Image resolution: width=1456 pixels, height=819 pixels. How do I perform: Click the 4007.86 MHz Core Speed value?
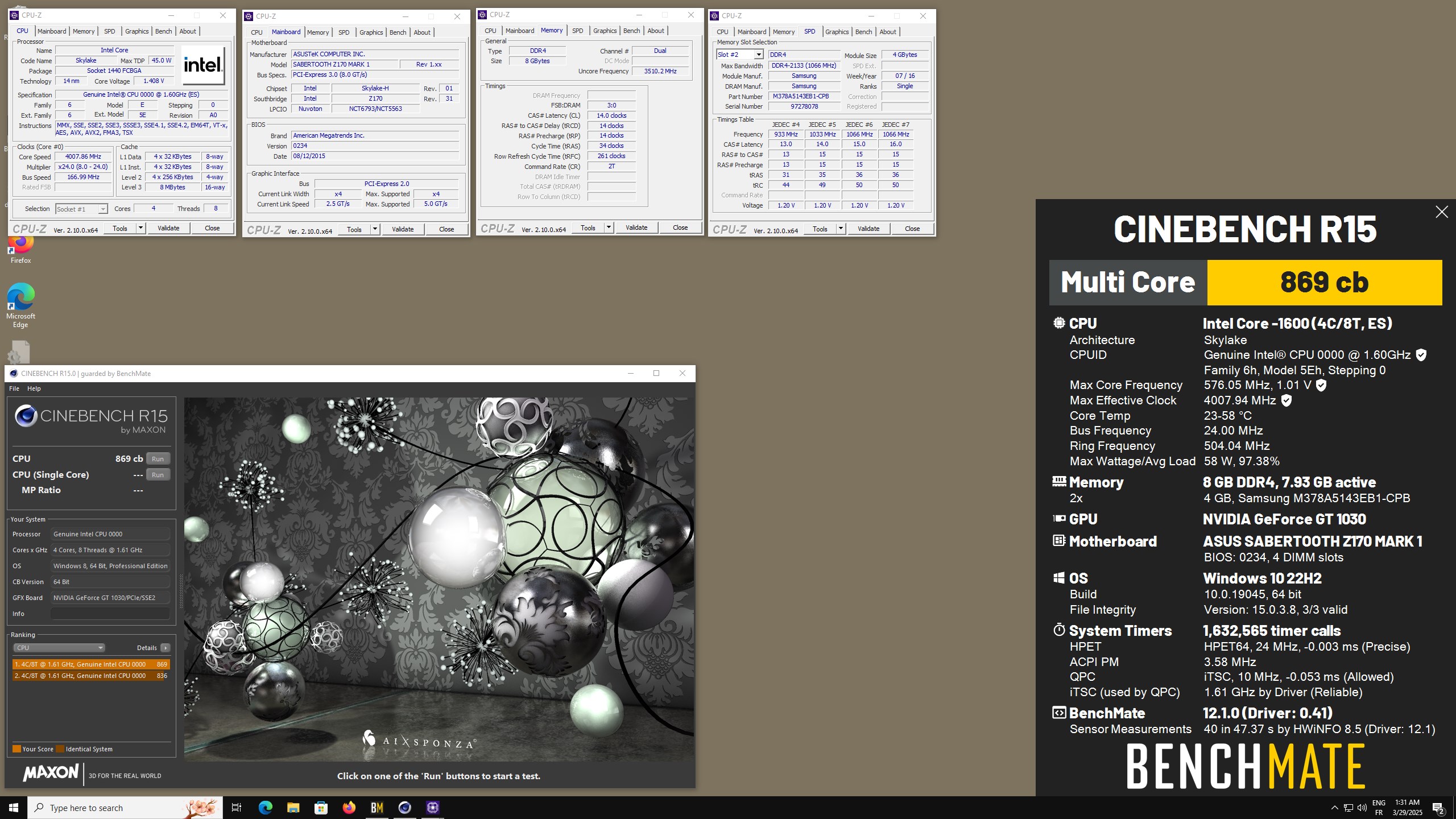pyautogui.click(x=83, y=157)
